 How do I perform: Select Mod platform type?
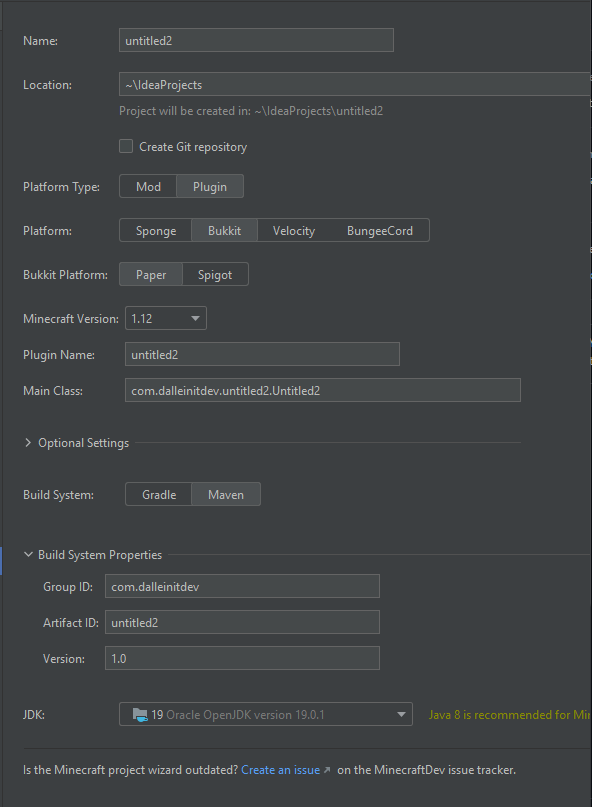(x=148, y=186)
